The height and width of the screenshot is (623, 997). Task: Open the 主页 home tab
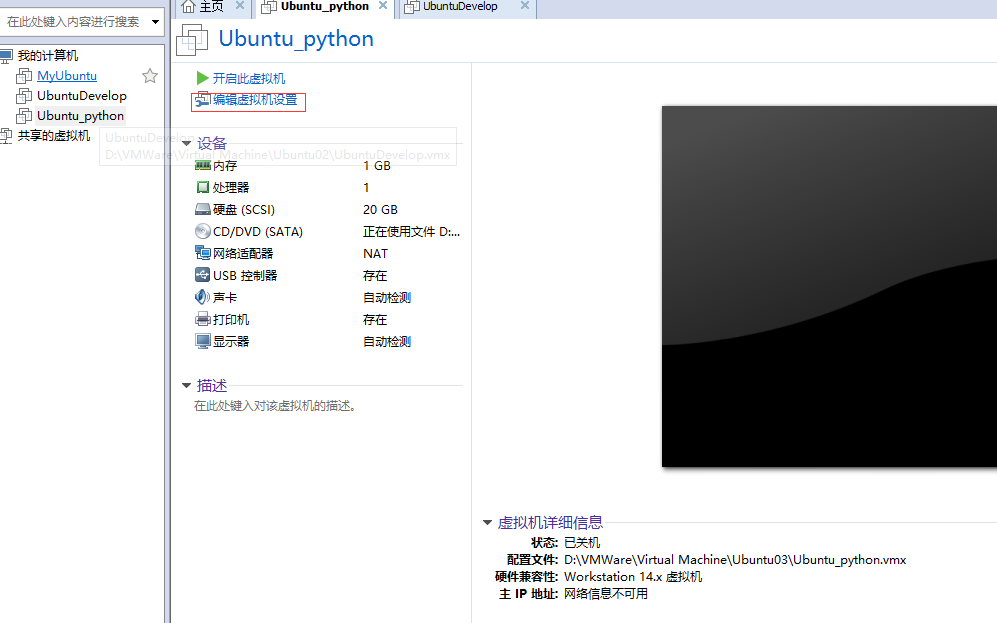point(210,7)
